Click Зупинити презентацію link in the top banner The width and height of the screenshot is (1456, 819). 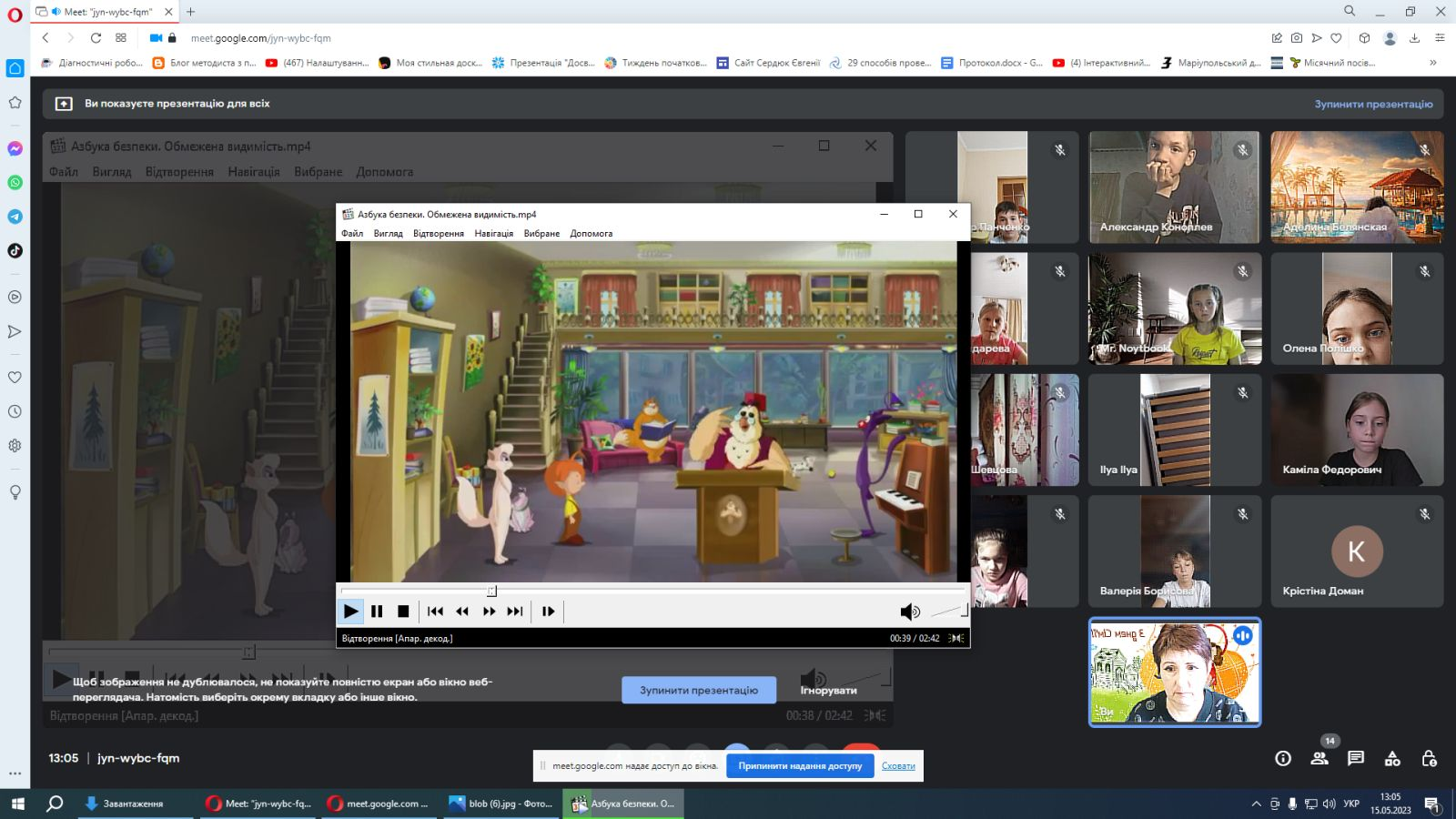pos(1373,104)
